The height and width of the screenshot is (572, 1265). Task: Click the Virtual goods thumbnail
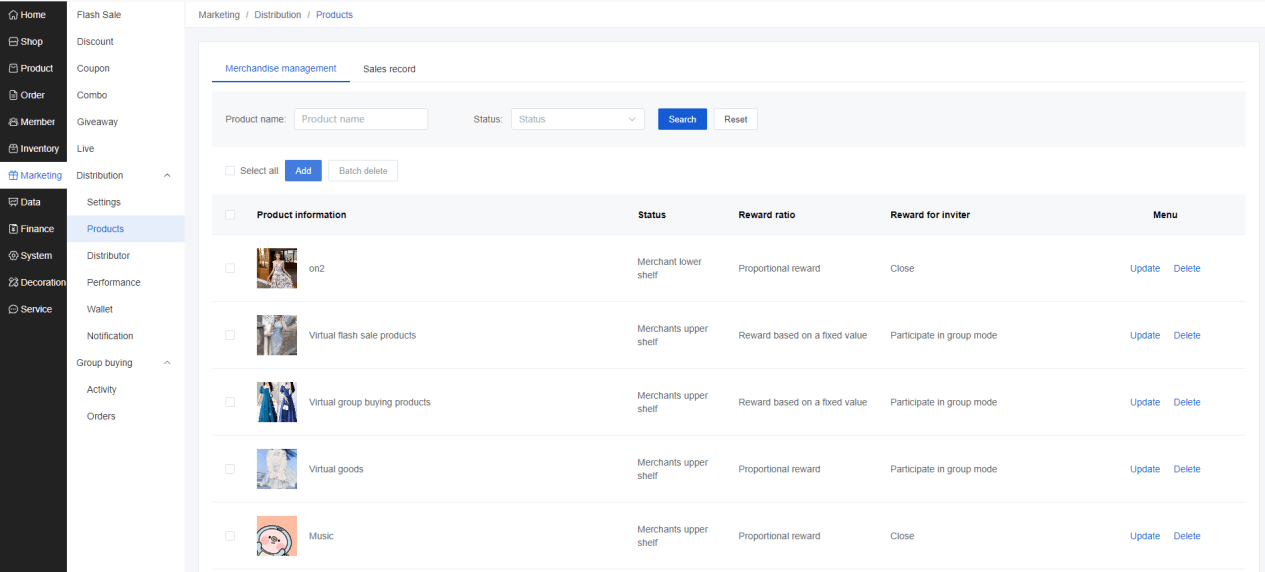point(277,469)
